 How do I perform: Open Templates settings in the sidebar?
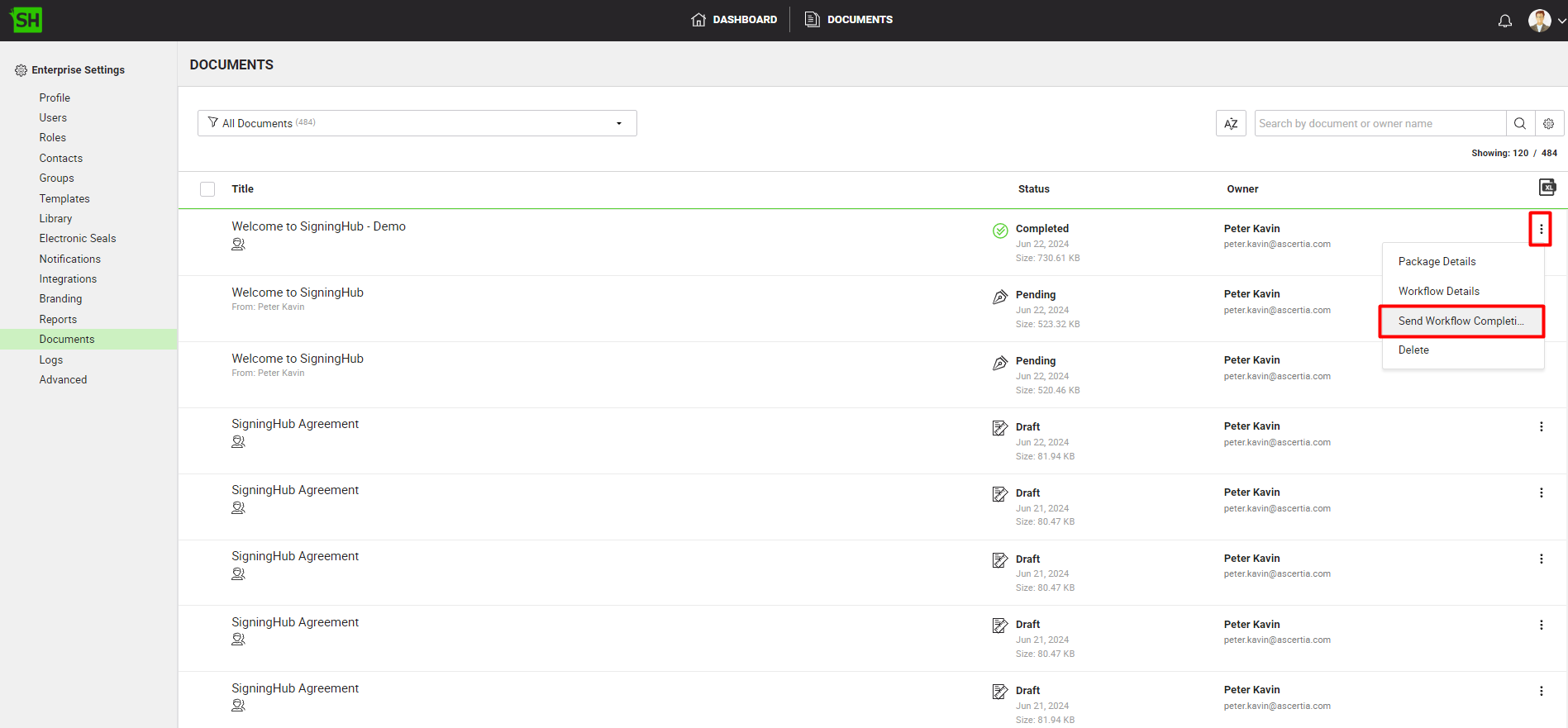click(64, 198)
